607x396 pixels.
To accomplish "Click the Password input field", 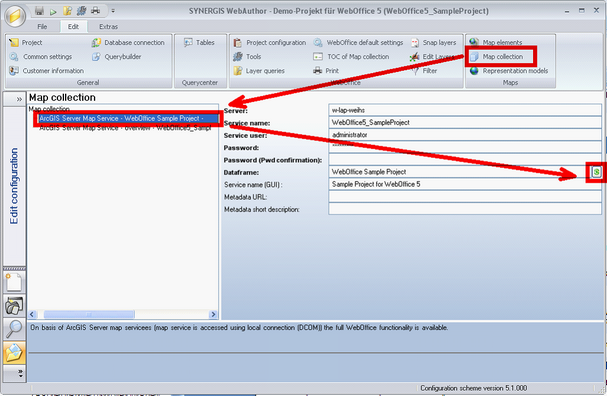I will click(465, 147).
